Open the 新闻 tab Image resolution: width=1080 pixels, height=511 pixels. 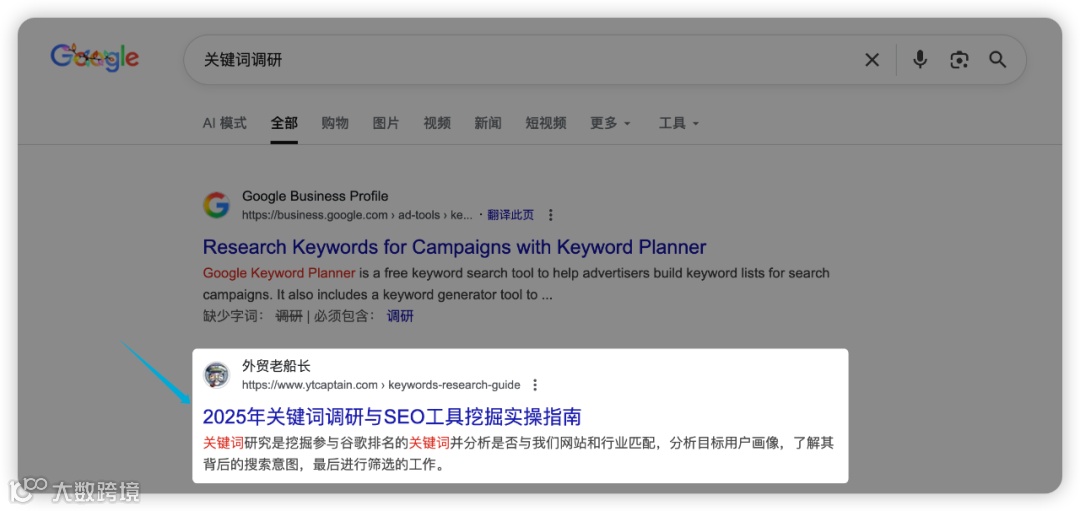coord(488,123)
